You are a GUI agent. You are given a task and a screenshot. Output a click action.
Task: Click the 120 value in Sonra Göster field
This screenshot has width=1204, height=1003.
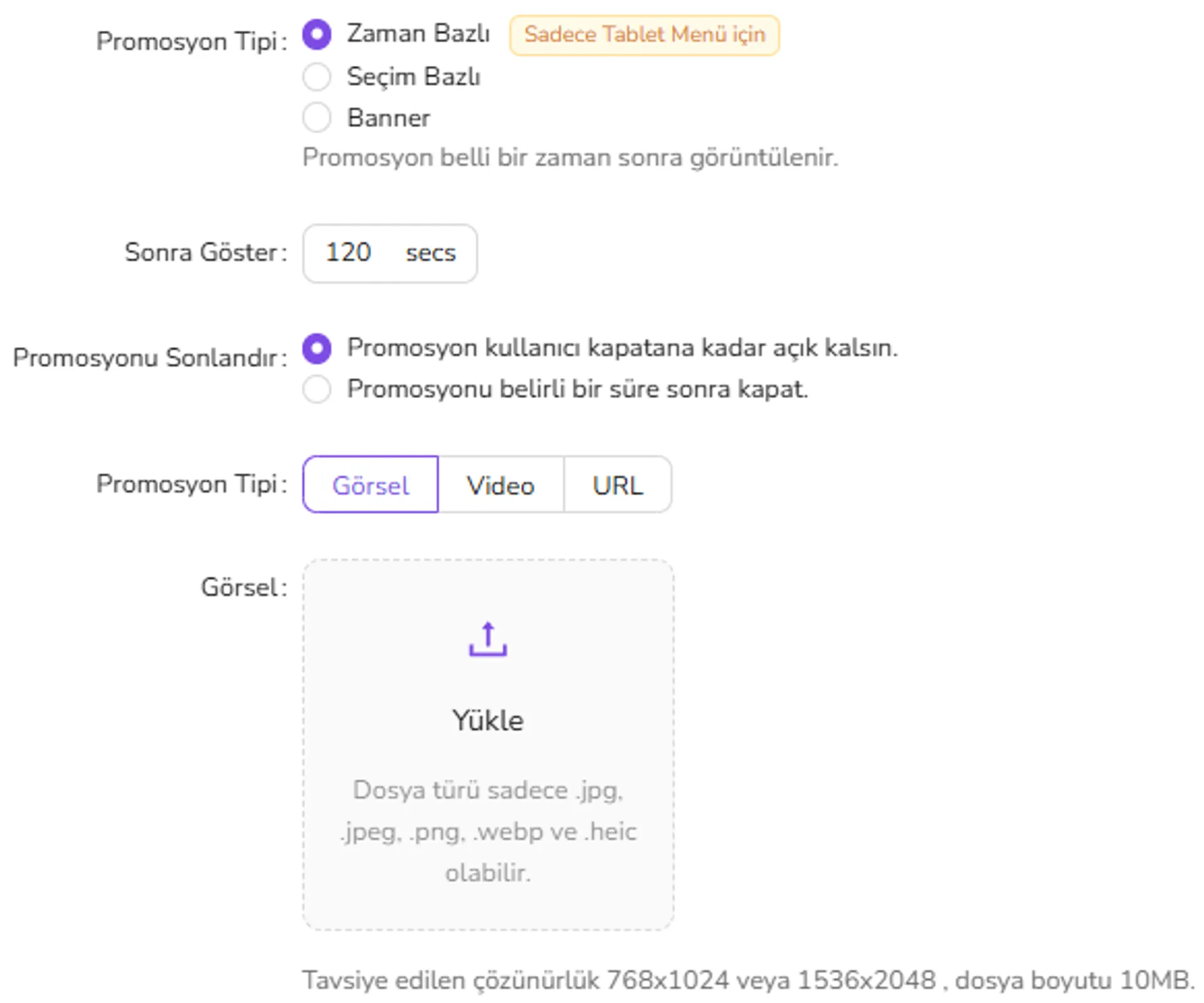coord(349,253)
